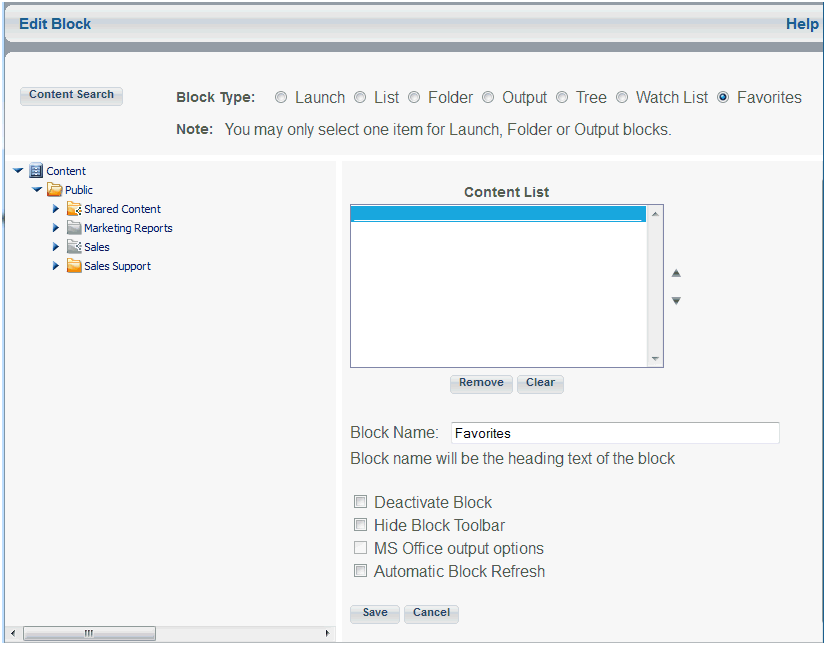
Task: Select the Sales tree label
Action: click(97, 247)
